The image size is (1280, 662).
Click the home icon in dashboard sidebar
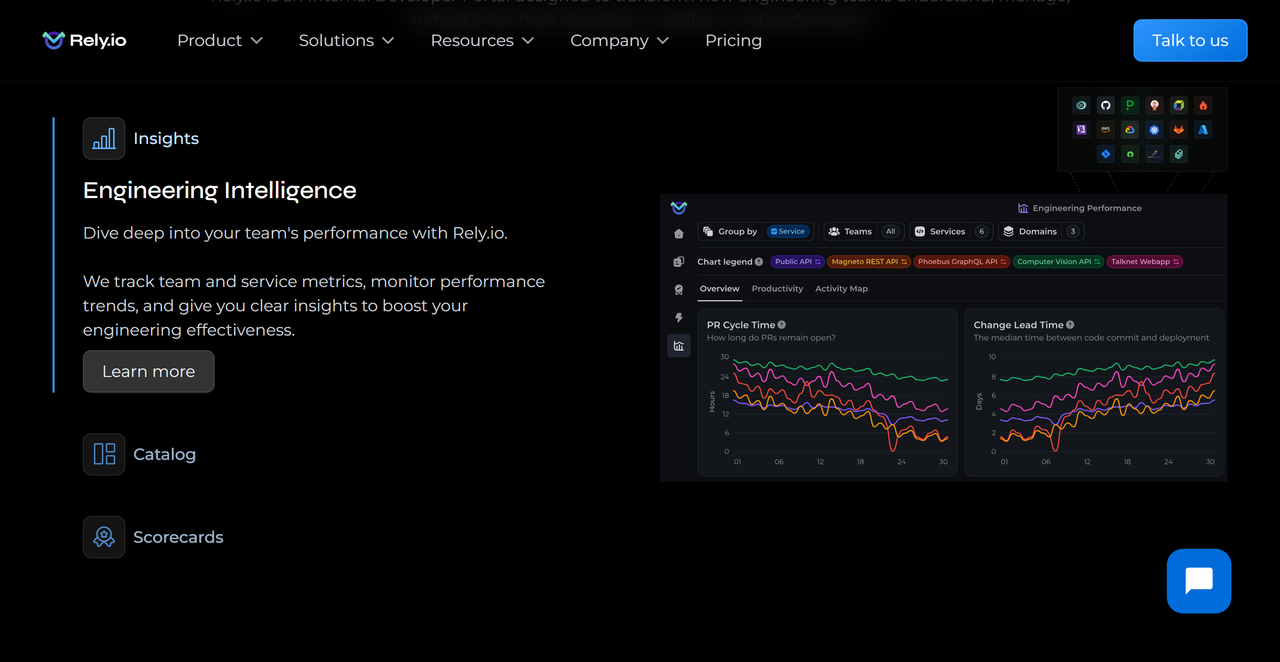click(679, 234)
